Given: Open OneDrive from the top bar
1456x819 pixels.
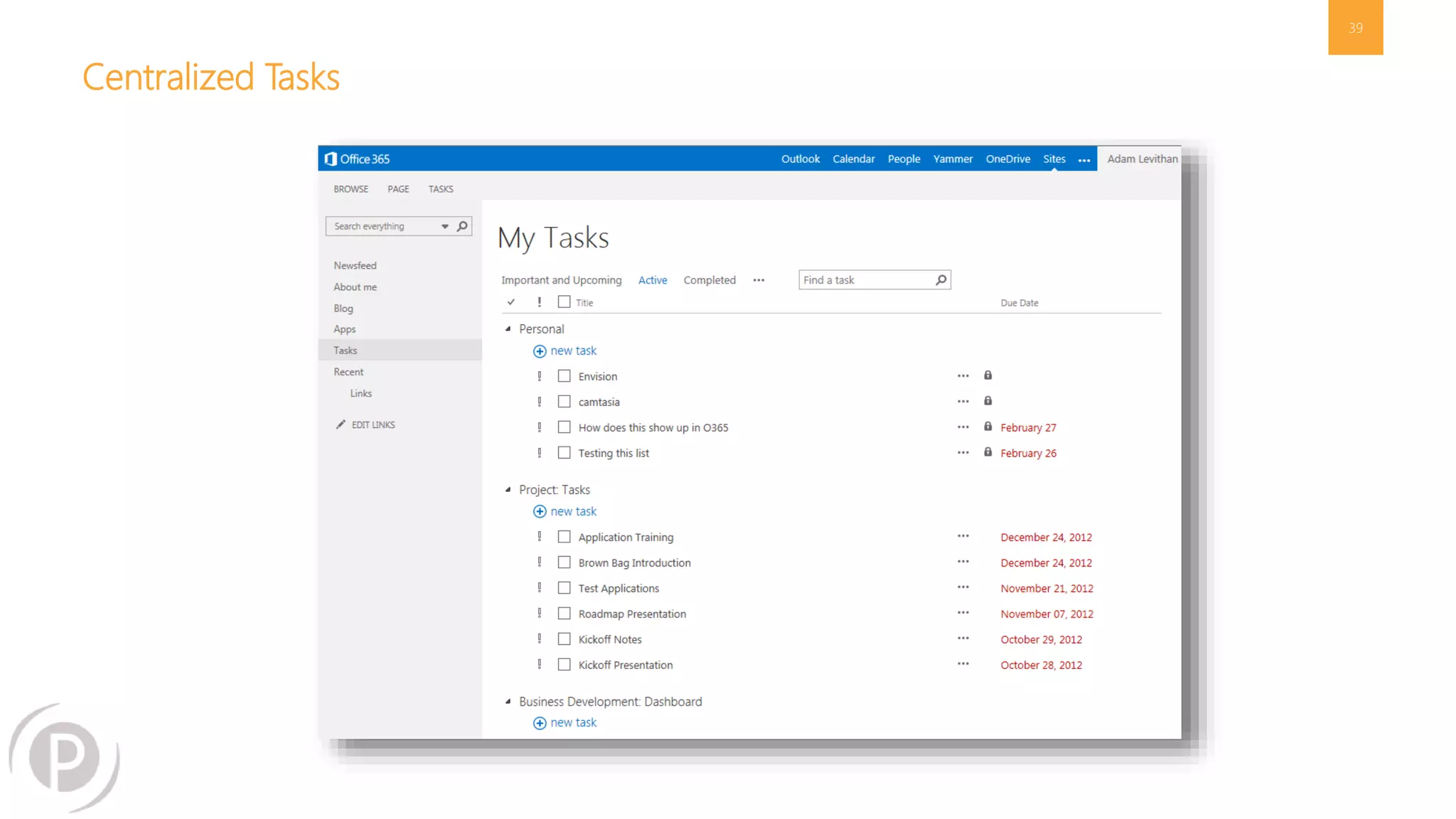Looking at the screenshot, I should [1007, 159].
